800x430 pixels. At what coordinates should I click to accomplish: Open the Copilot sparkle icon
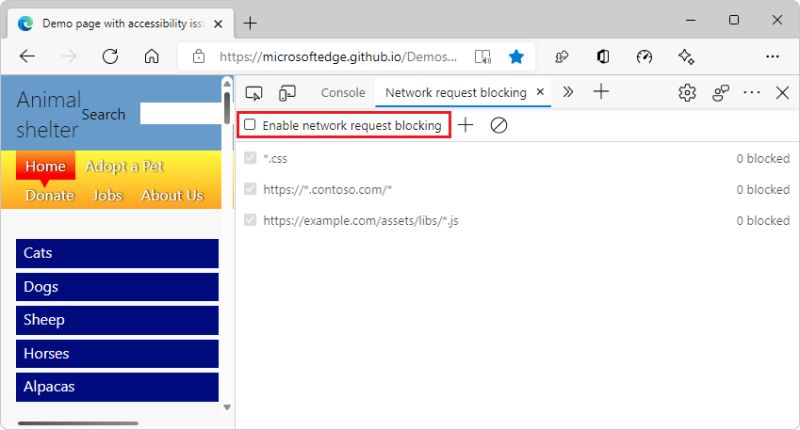[x=686, y=57]
